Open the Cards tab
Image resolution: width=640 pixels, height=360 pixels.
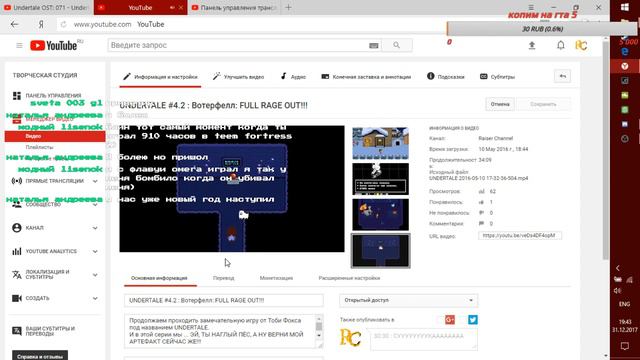click(x=445, y=77)
